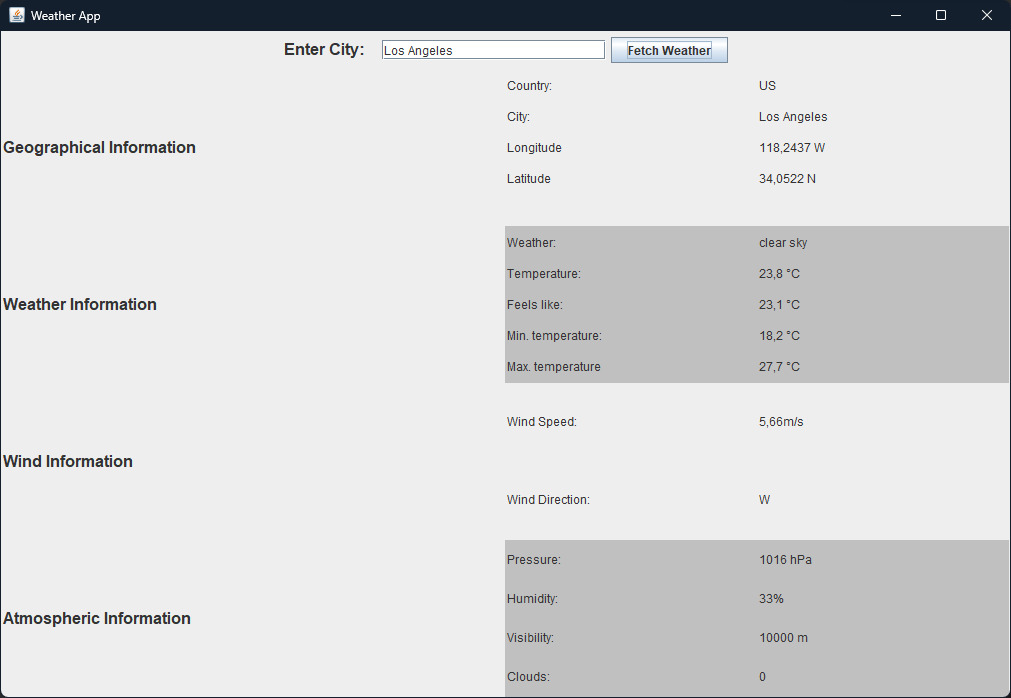
Task: Click the clear sky weather description
Action: point(781,242)
